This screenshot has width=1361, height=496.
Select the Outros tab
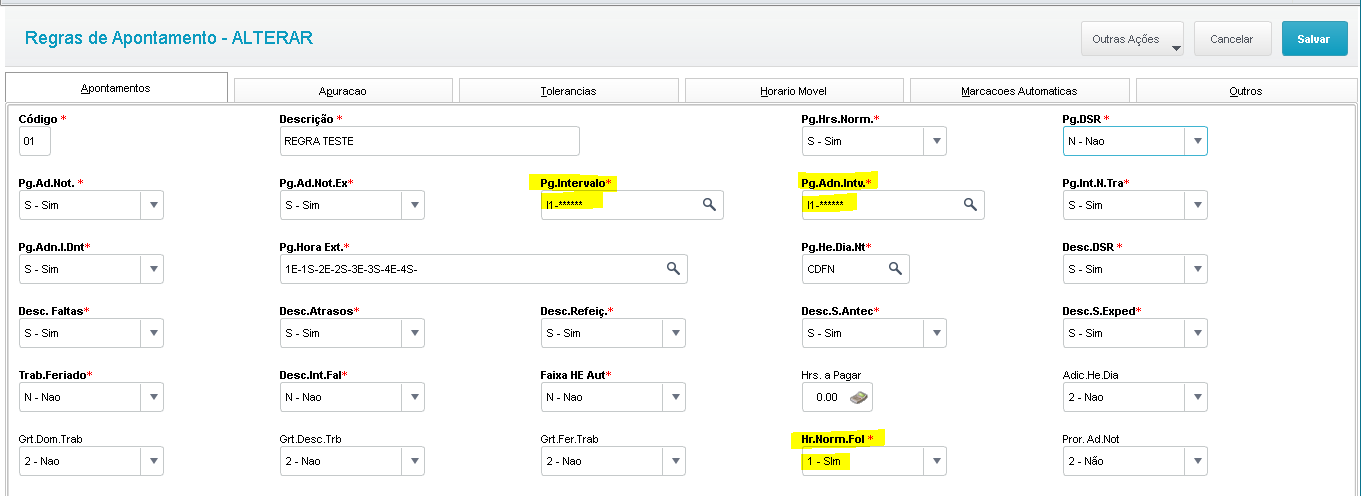(x=1245, y=91)
